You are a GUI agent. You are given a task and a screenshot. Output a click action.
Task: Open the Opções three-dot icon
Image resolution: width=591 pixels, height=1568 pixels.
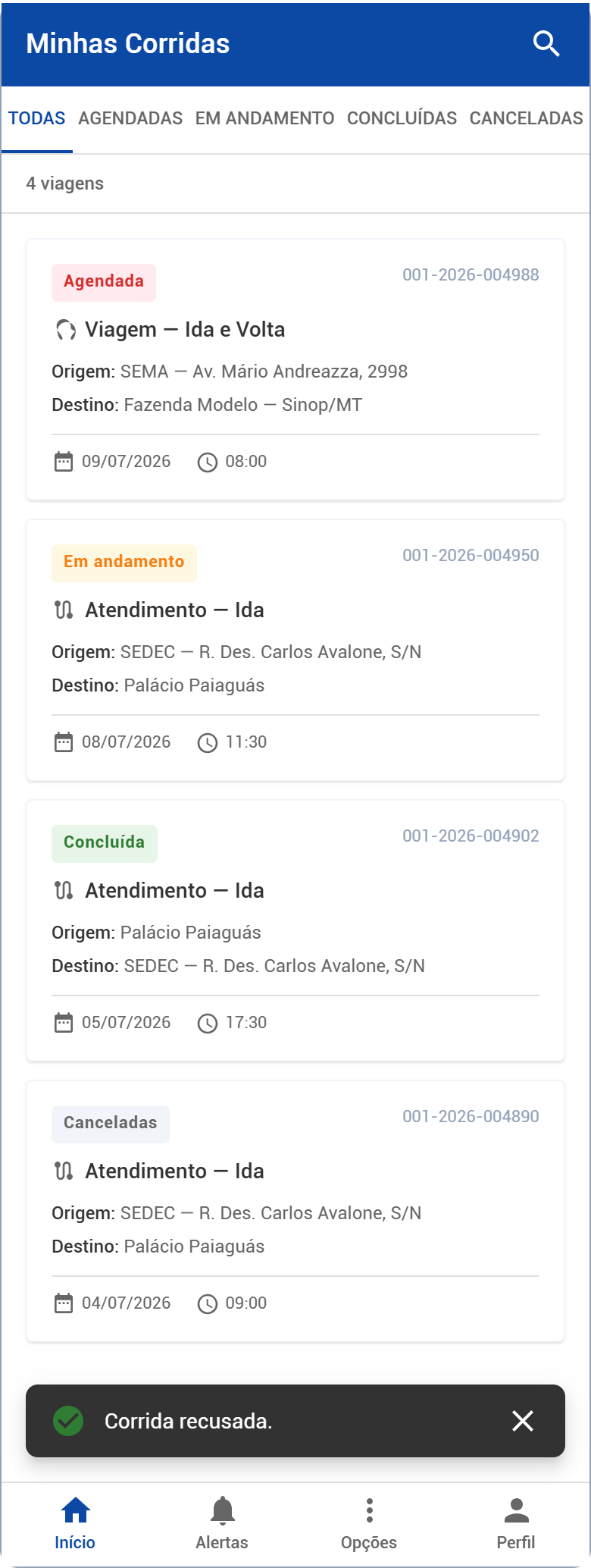(x=369, y=1510)
